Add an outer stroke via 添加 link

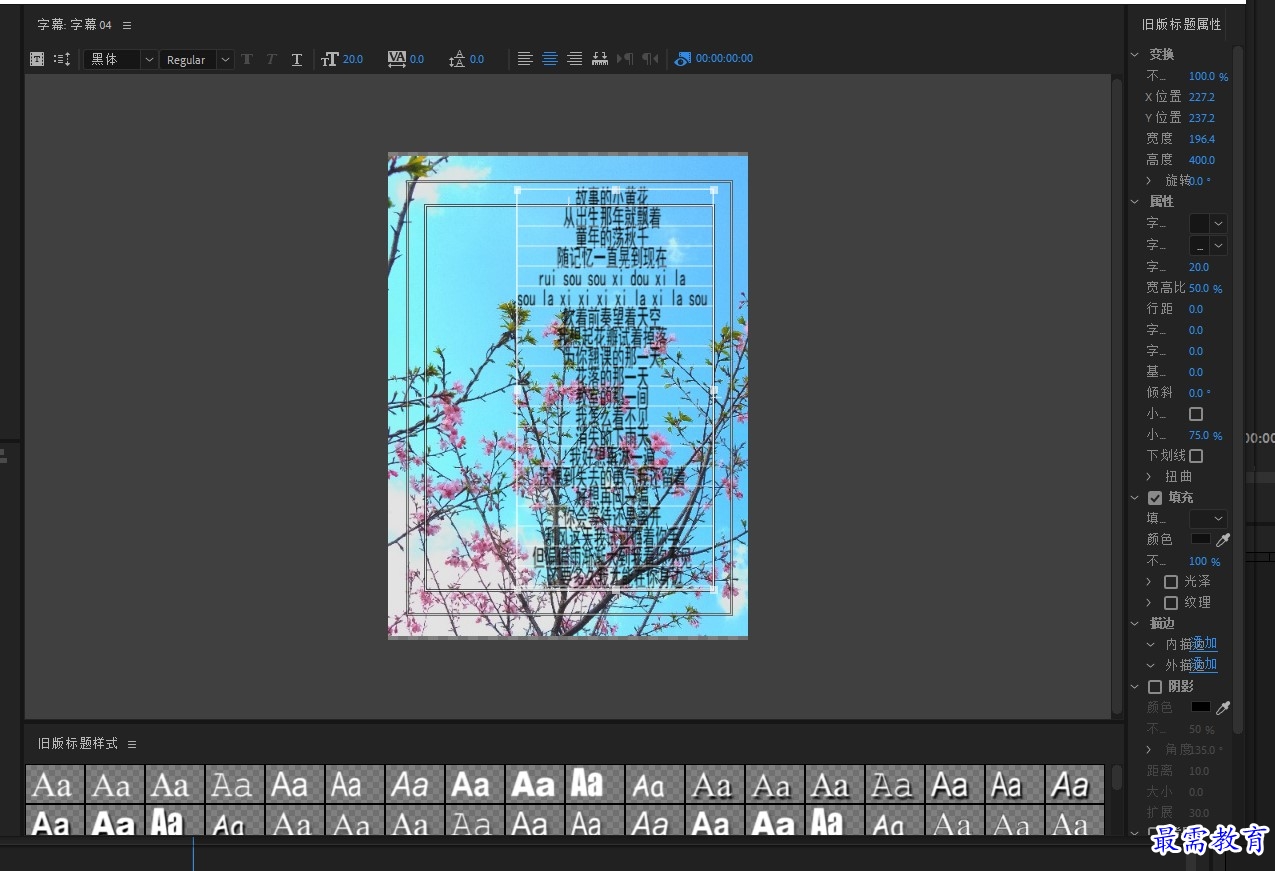tap(1205, 665)
